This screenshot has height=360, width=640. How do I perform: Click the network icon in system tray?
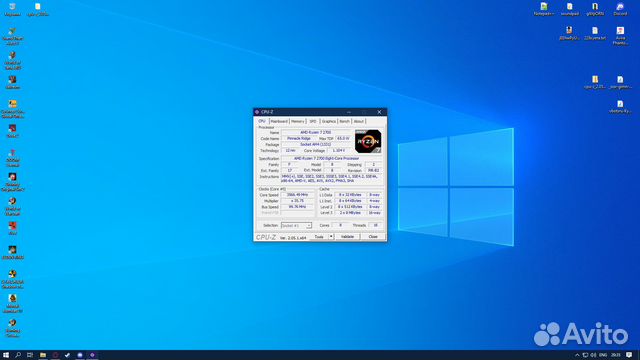pyautogui.click(x=585, y=355)
